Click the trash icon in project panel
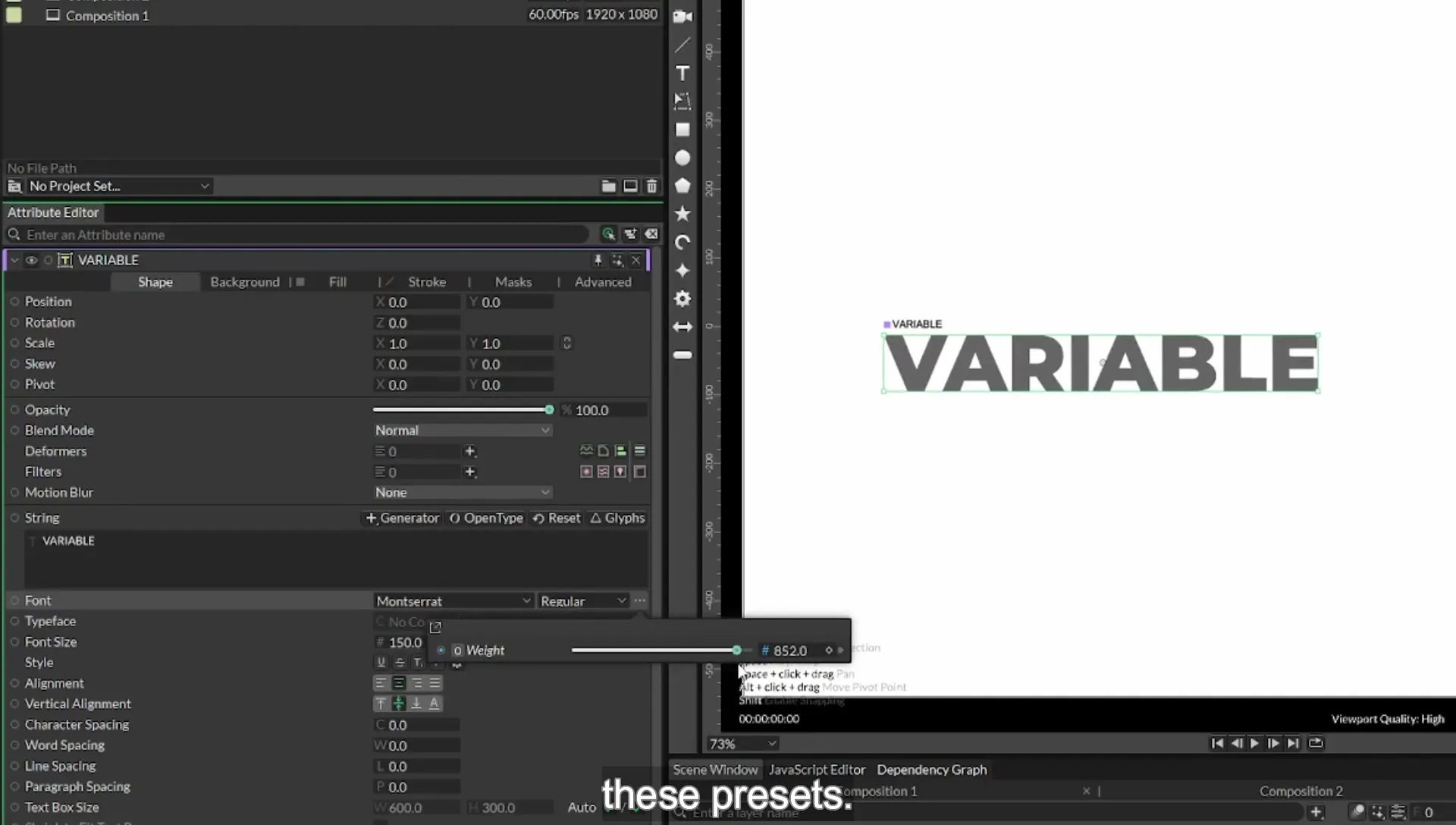Image resolution: width=1456 pixels, height=825 pixels. tap(651, 186)
